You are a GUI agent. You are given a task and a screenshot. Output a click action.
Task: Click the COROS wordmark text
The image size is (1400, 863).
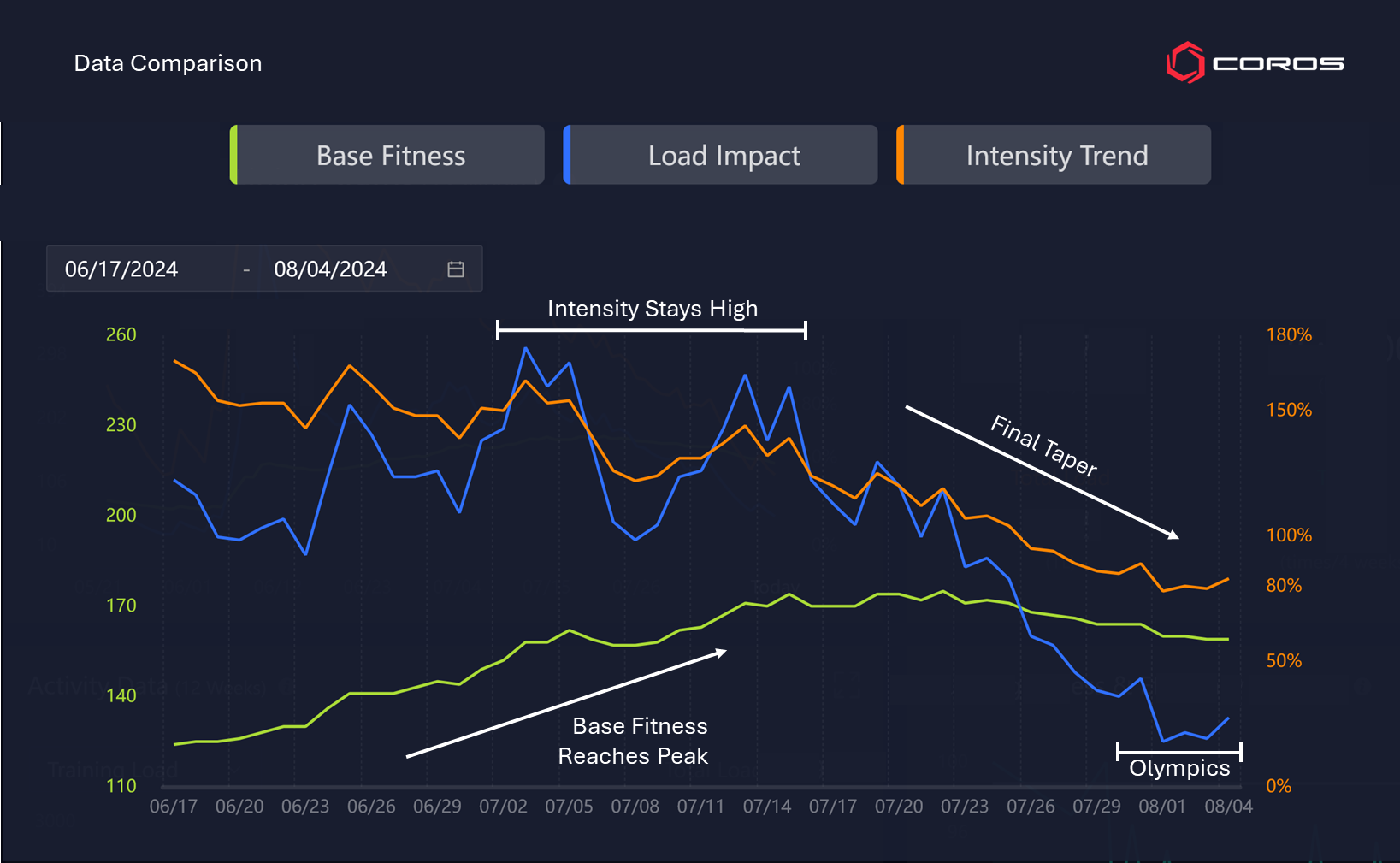[1278, 64]
